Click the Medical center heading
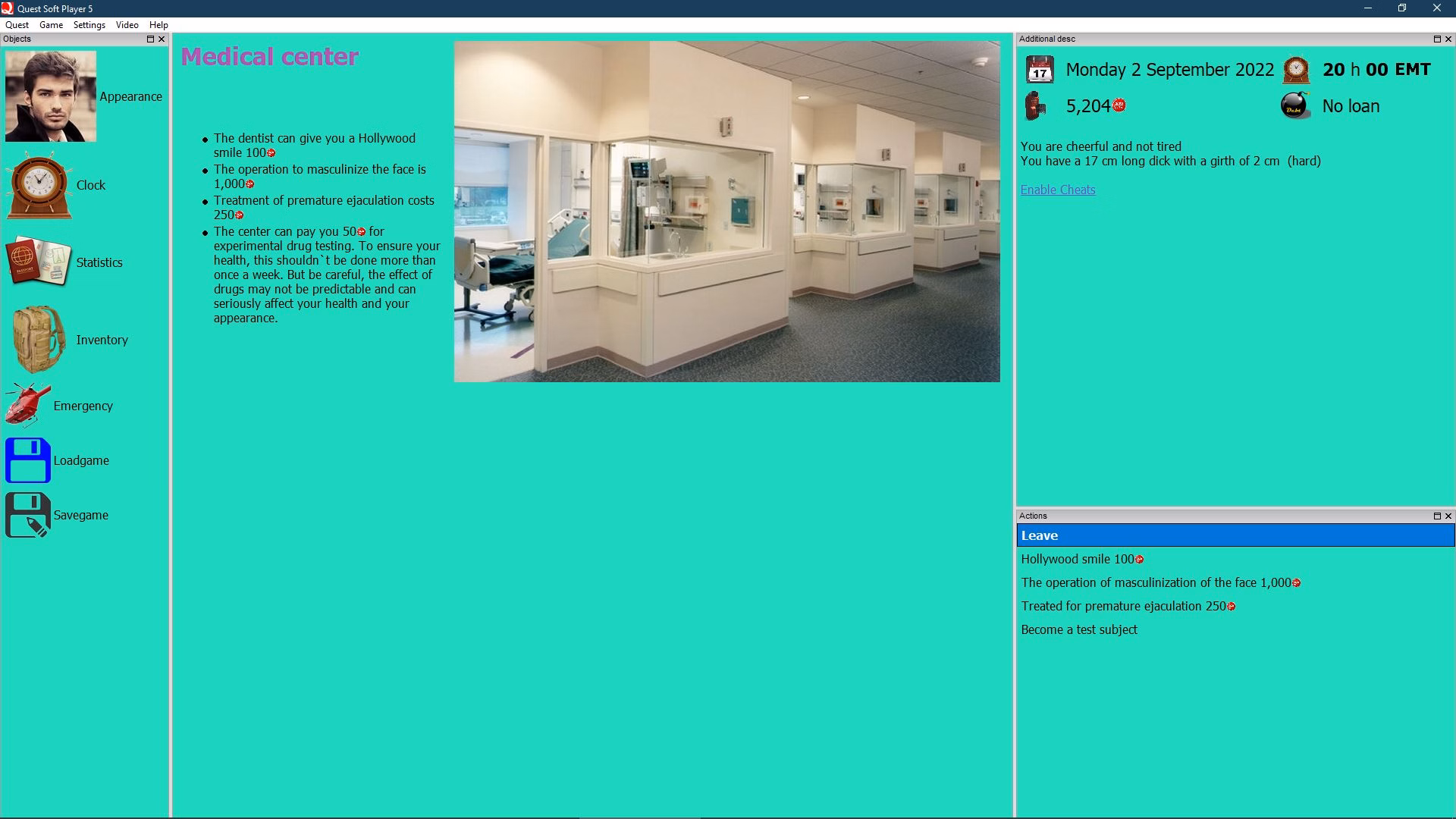 [269, 57]
